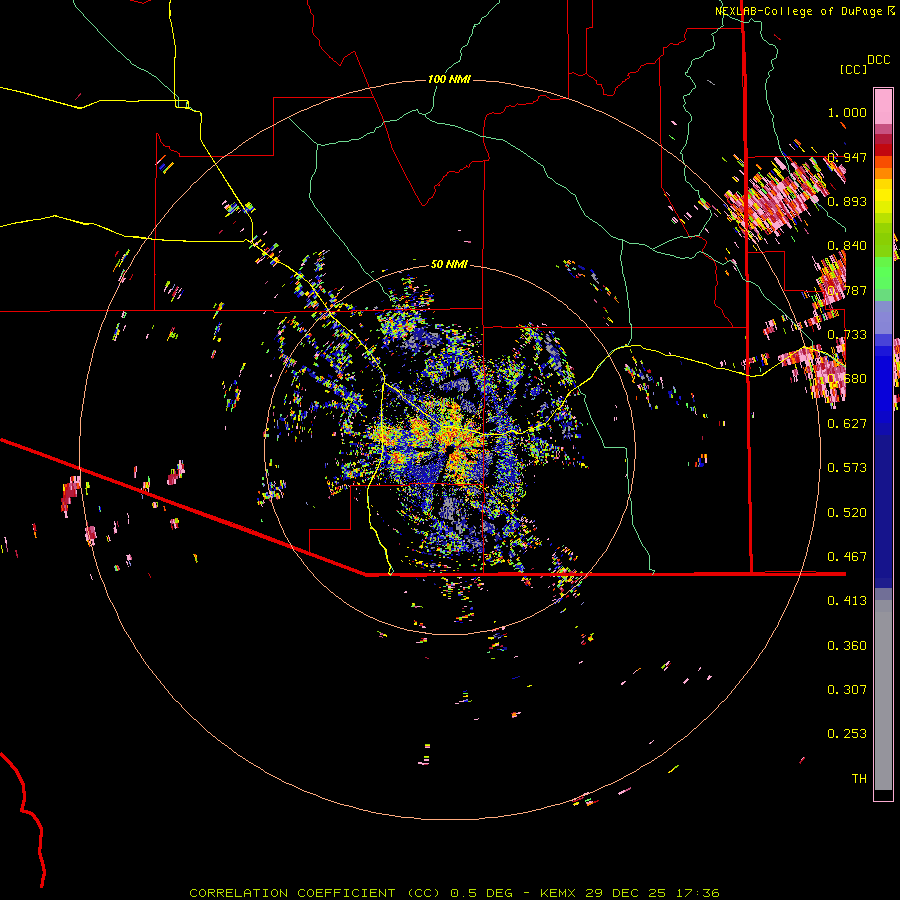Click the 0.840 scale value
The image size is (900, 900).
pyautogui.click(x=847, y=246)
